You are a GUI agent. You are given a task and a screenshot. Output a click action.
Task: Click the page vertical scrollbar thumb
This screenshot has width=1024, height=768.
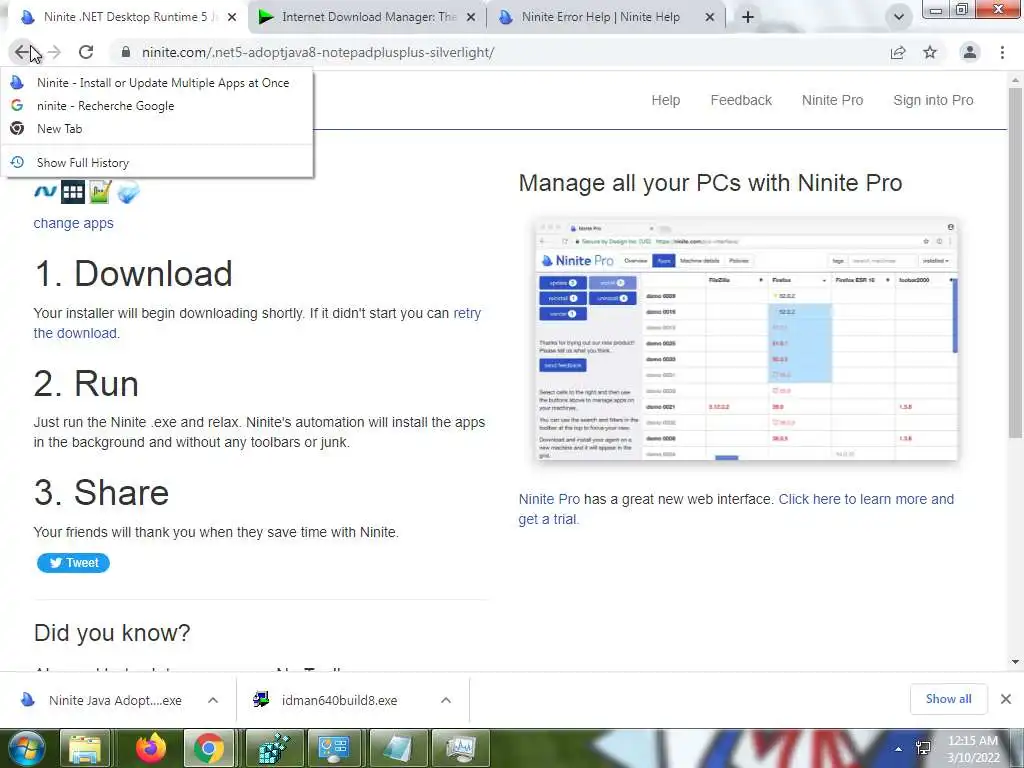click(1016, 261)
